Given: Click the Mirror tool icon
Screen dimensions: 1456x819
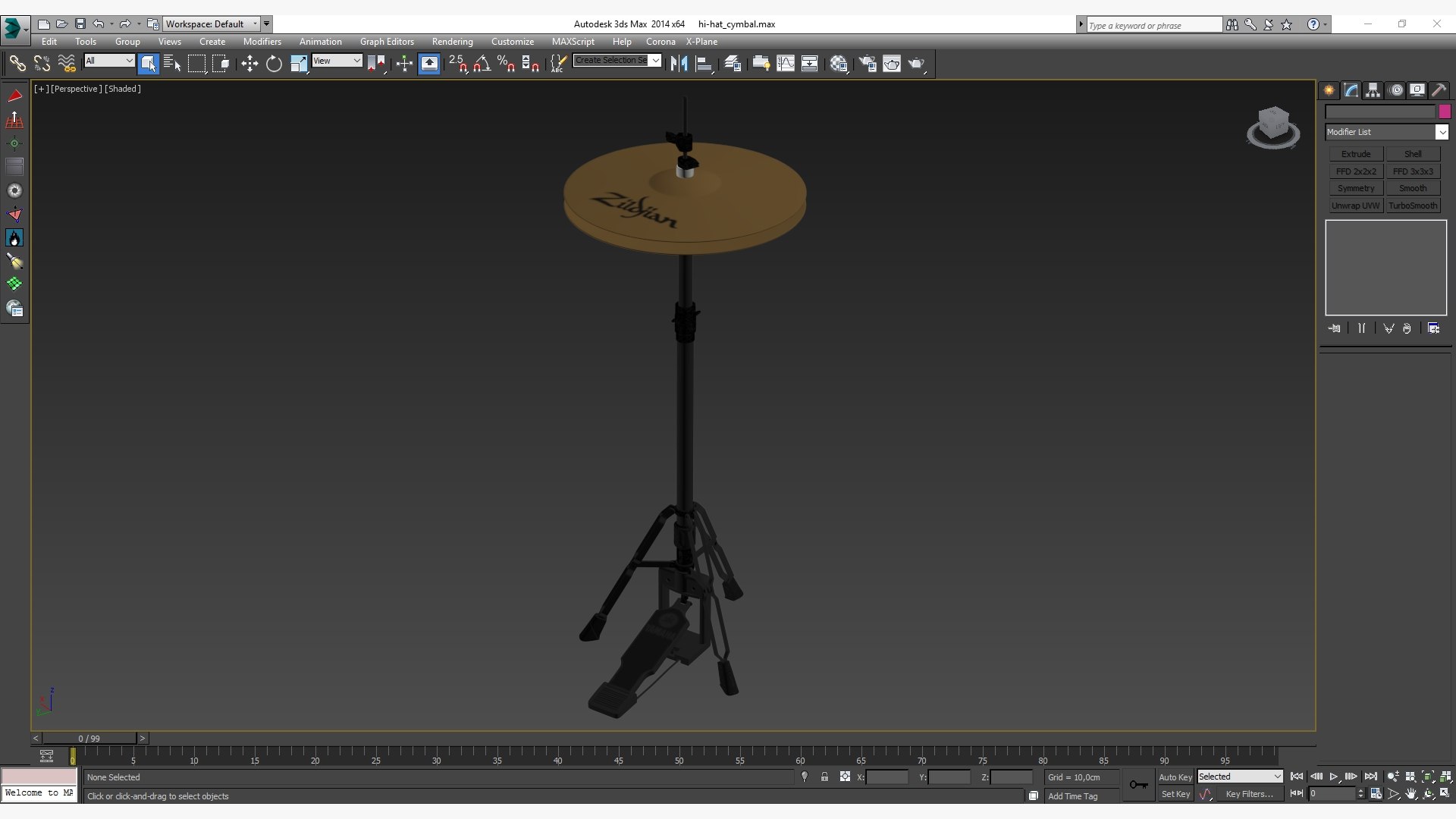Looking at the screenshot, I should tap(679, 64).
